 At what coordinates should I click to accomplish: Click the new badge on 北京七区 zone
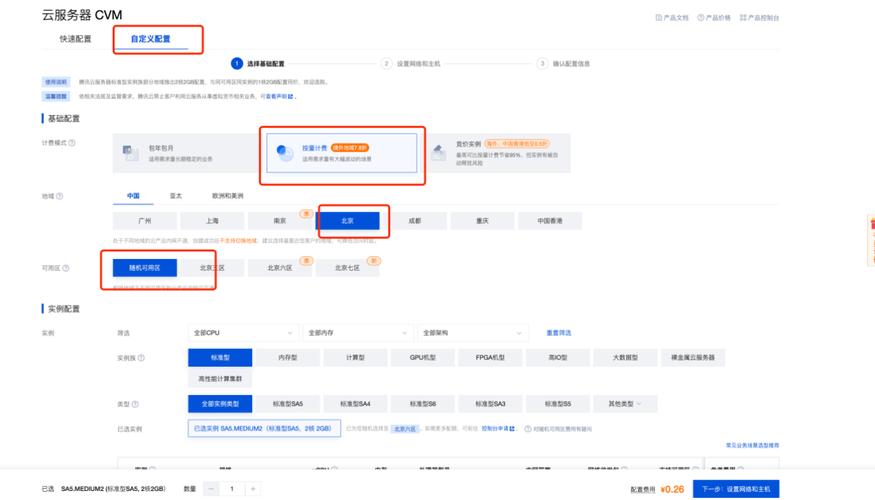[373, 261]
